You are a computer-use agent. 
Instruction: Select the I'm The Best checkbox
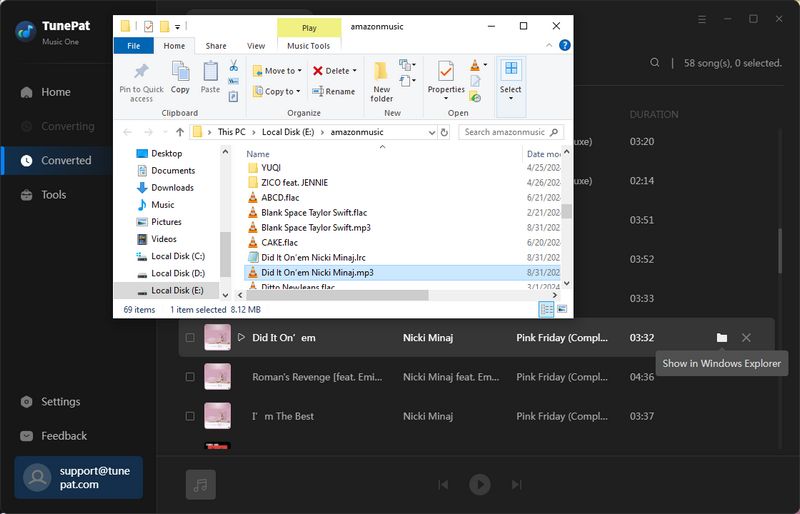(190, 416)
